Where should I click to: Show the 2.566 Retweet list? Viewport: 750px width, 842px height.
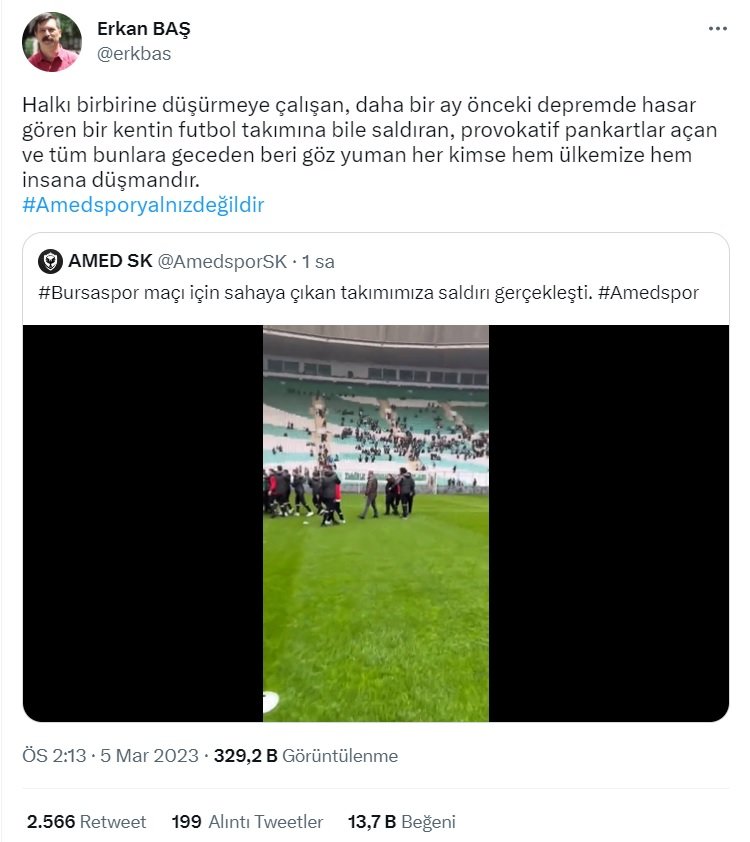(x=86, y=822)
